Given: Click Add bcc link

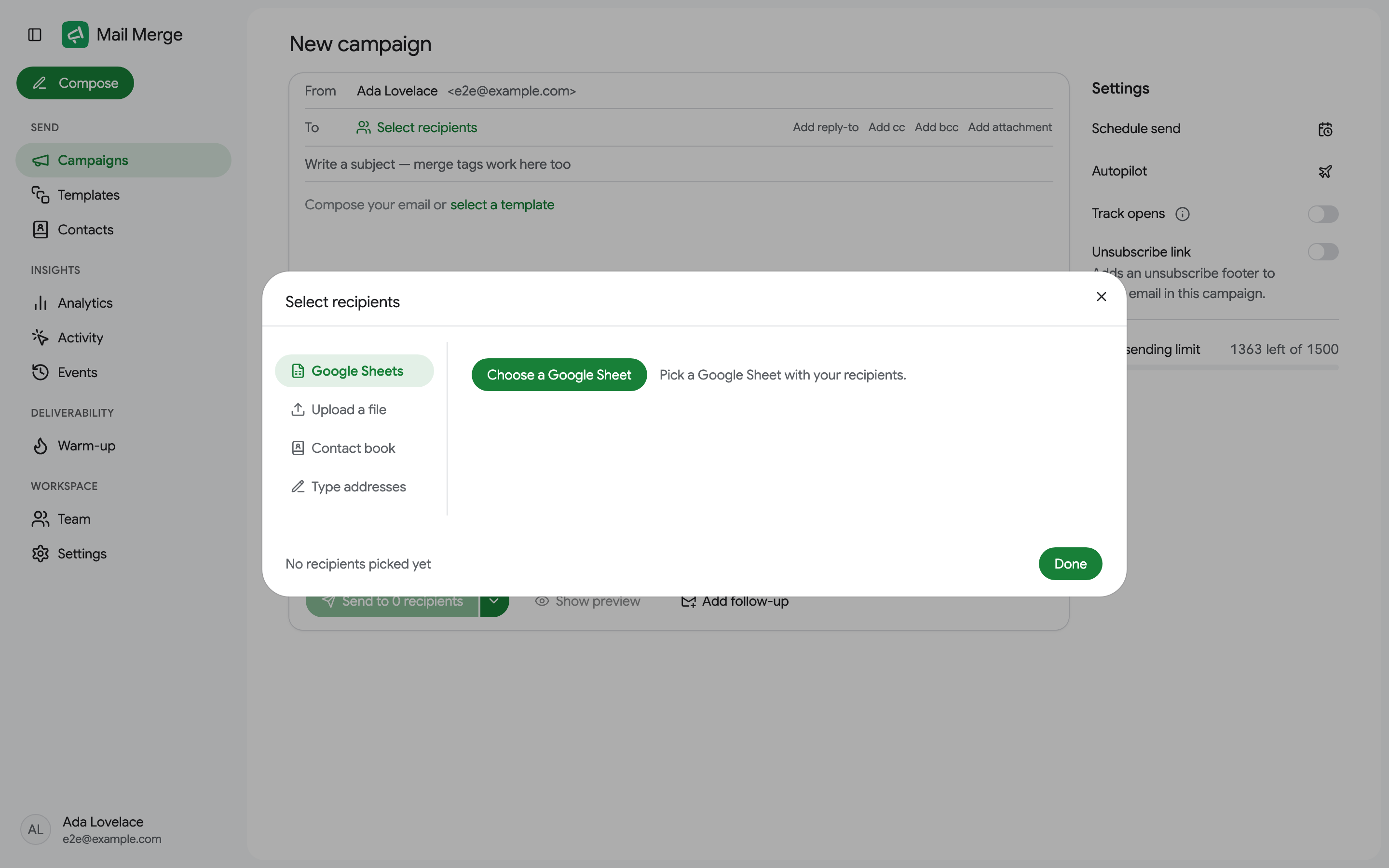Looking at the screenshot, I should pyautogui.click(x=936, y=127).
